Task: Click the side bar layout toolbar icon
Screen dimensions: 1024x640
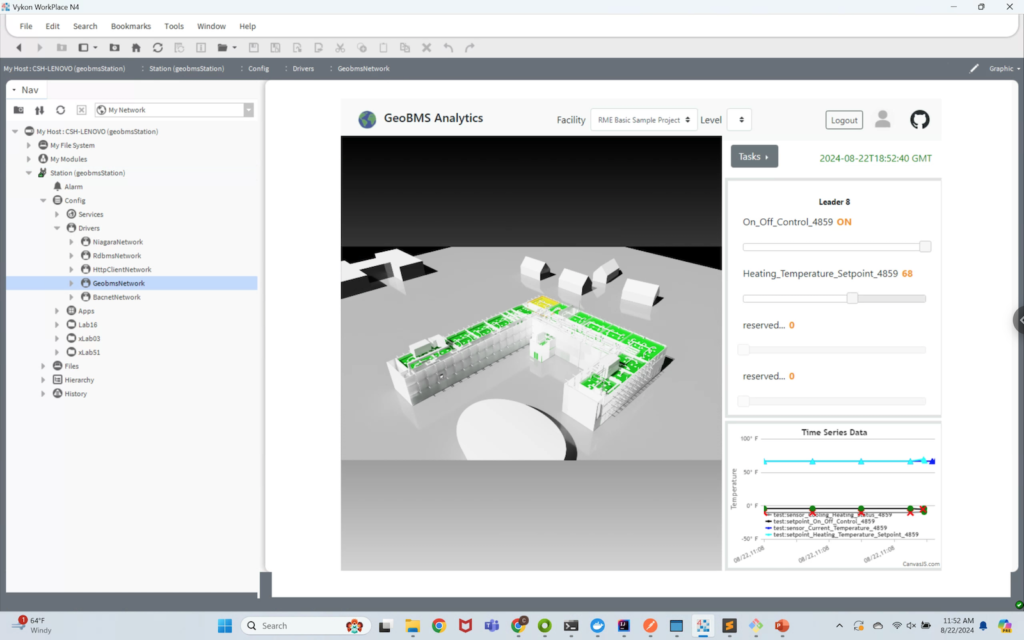Action: click(84, 48)
